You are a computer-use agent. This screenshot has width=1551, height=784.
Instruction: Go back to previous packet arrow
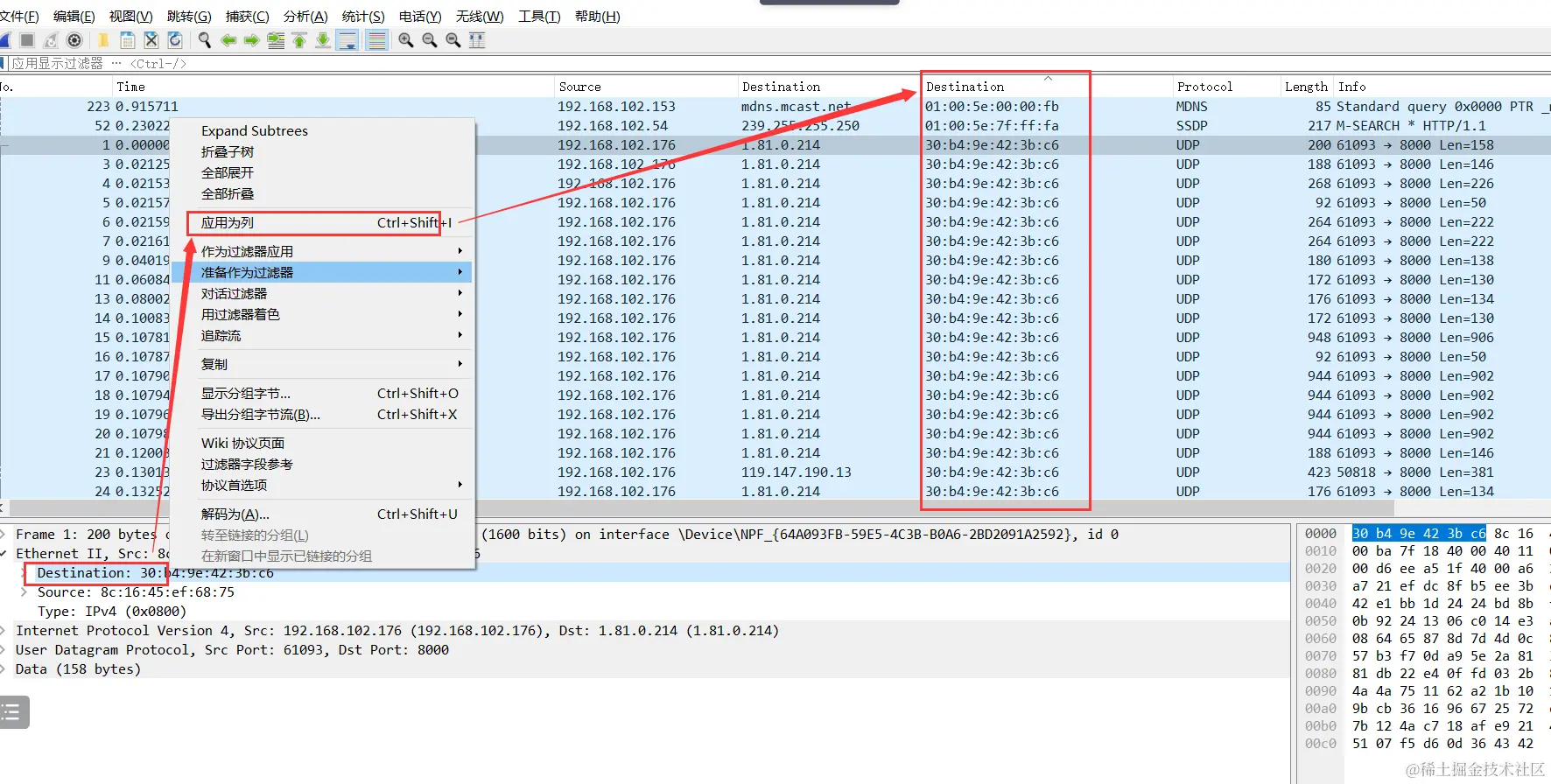tap(228, 40)
